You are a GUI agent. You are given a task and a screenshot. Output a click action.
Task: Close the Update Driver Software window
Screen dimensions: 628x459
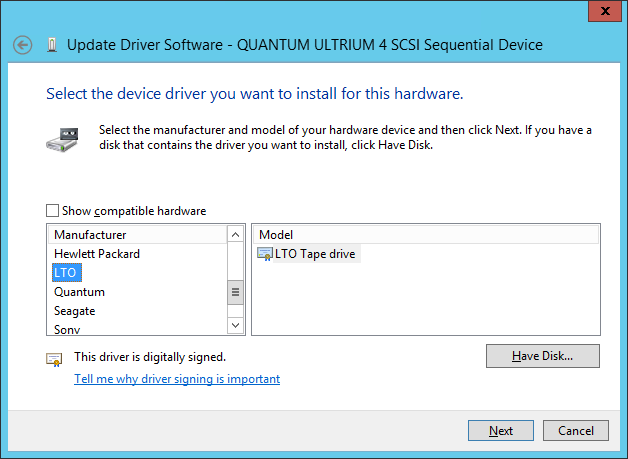point(605,11)
